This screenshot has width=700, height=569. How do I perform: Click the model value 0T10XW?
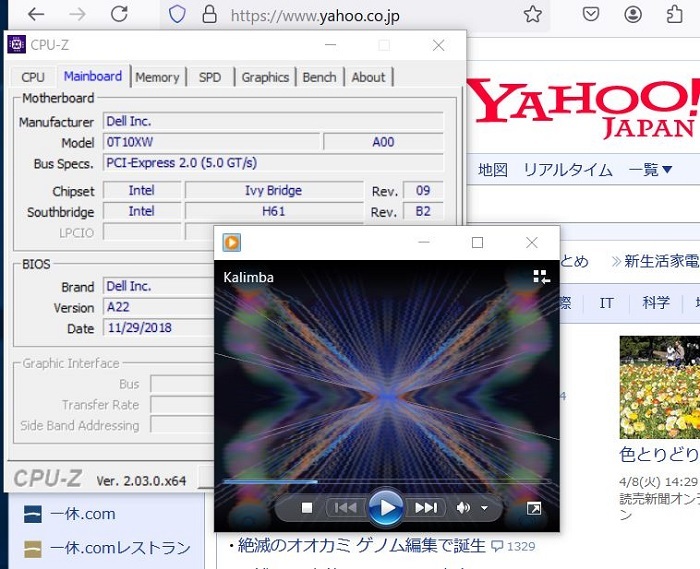pyautogui.click(x=212, y=142)
